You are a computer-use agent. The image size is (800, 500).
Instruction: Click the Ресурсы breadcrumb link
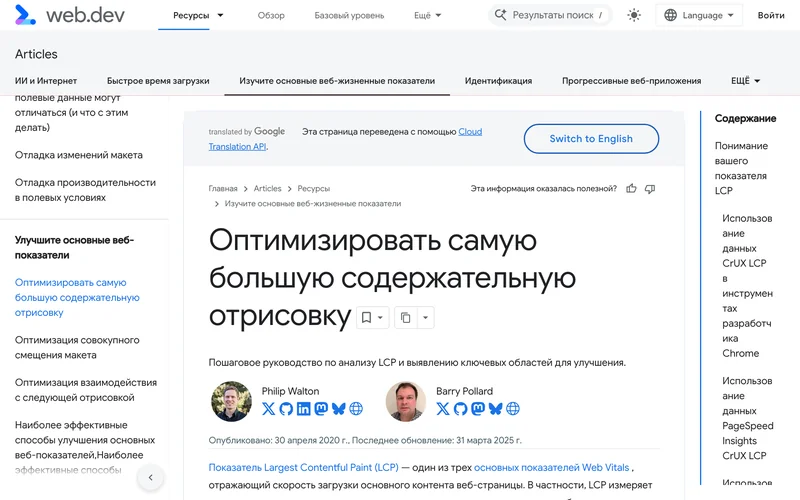pos(314,189)
